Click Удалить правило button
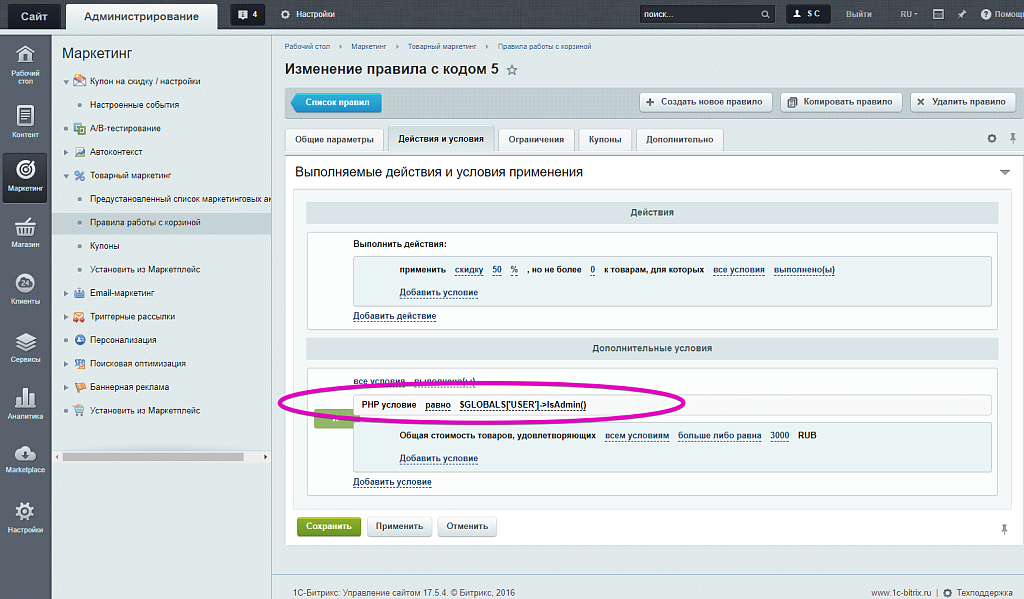 963,101
